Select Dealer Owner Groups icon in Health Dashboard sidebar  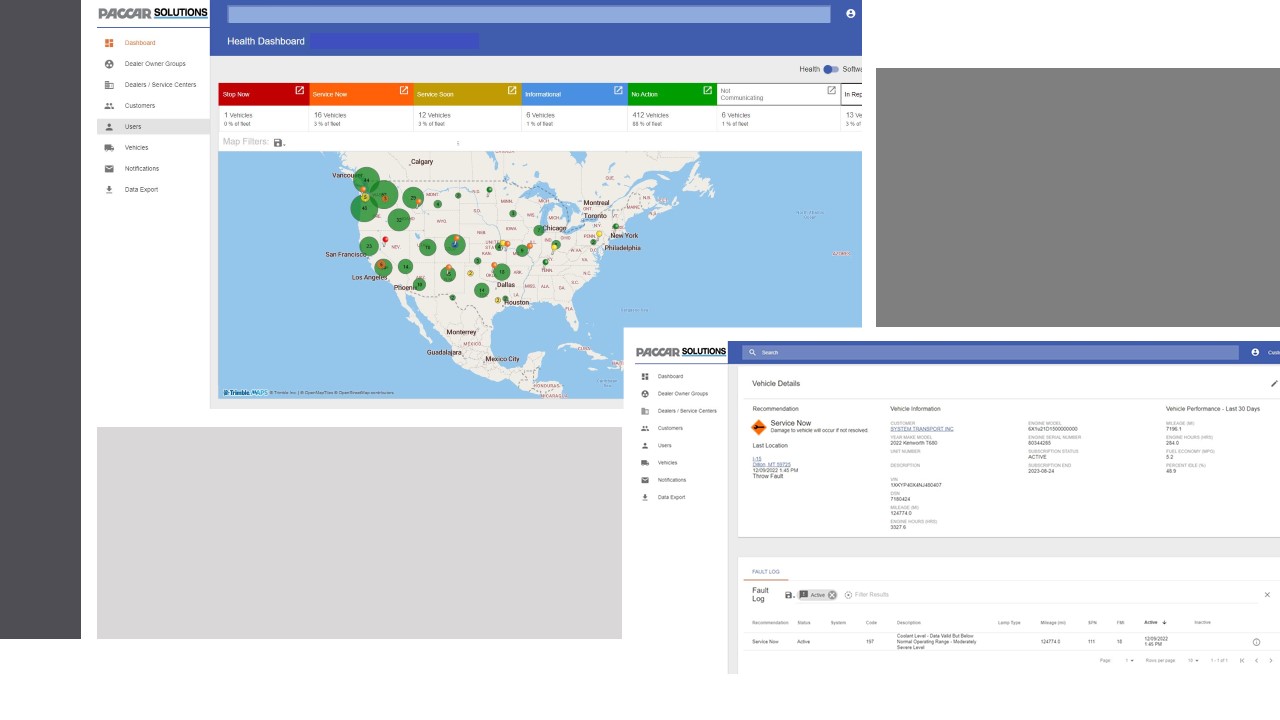[x=109, y=64]
